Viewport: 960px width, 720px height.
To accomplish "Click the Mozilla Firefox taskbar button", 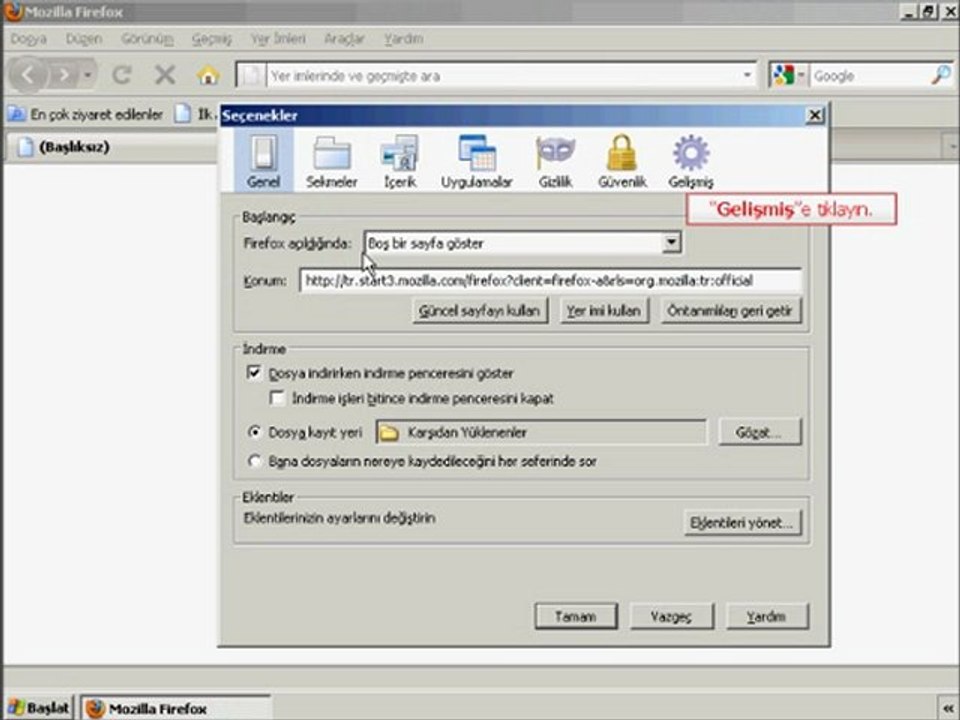I will coord(176,708).
